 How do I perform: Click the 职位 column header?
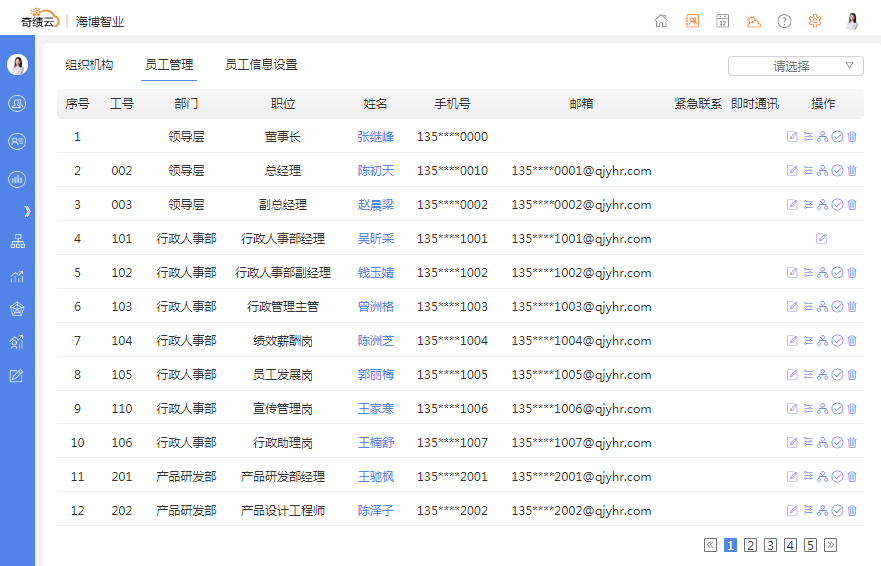click(283, 104)
